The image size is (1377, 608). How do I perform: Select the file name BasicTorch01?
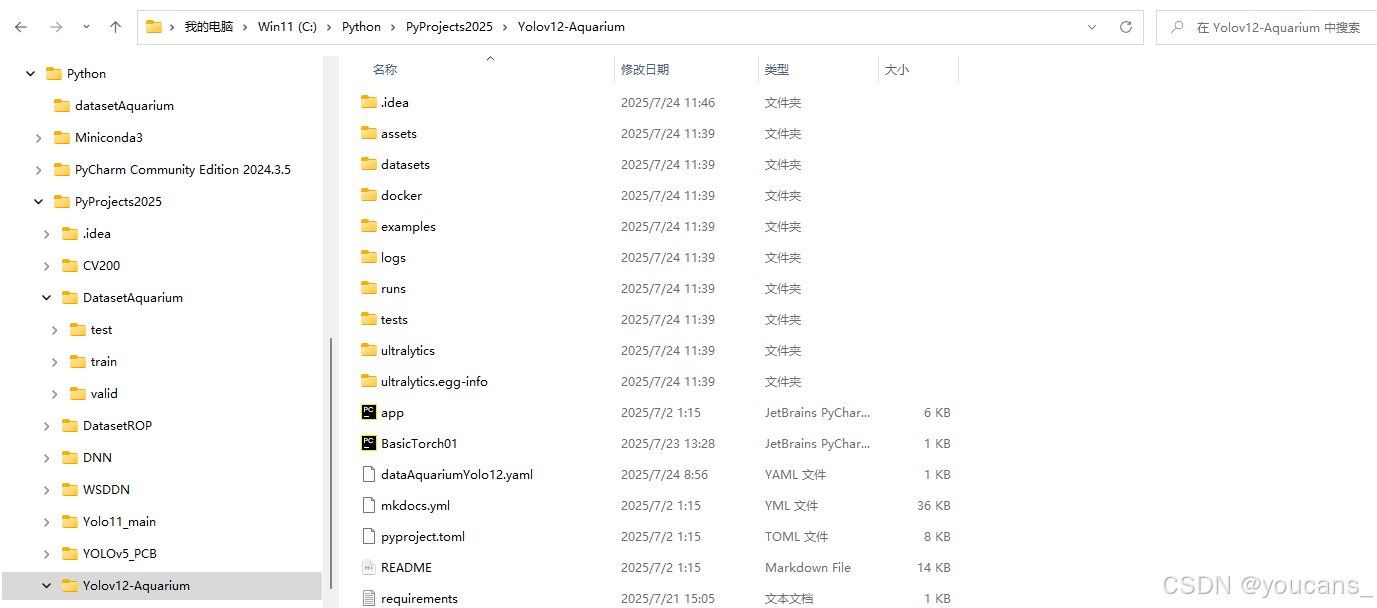click(x=419, y=443)
